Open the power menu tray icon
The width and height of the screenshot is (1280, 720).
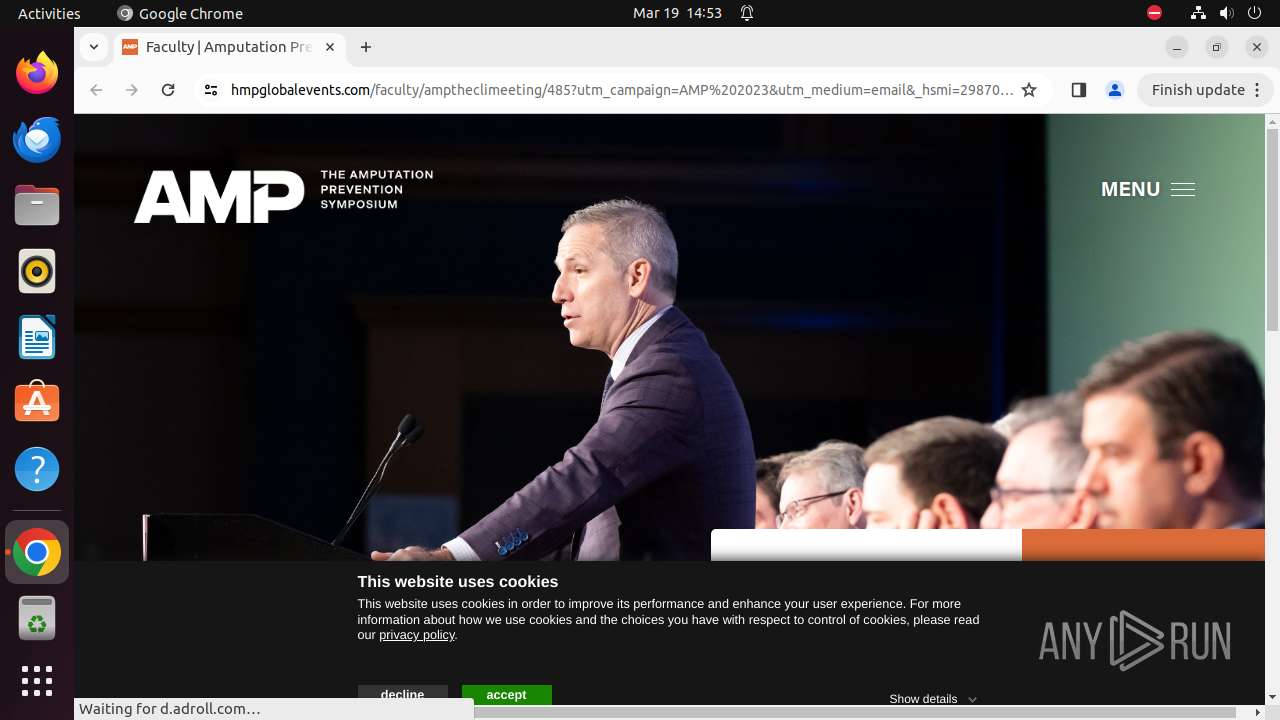point(1254,13)
